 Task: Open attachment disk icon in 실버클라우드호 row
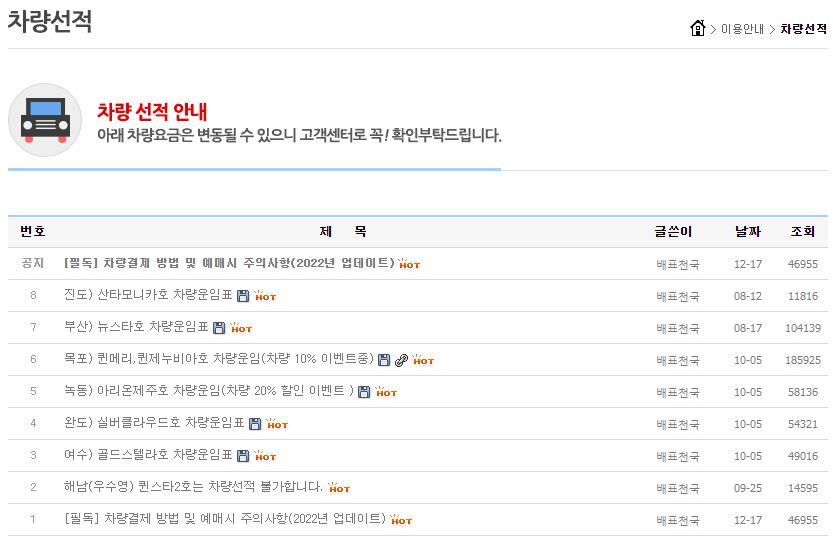[x=255, y=424]
